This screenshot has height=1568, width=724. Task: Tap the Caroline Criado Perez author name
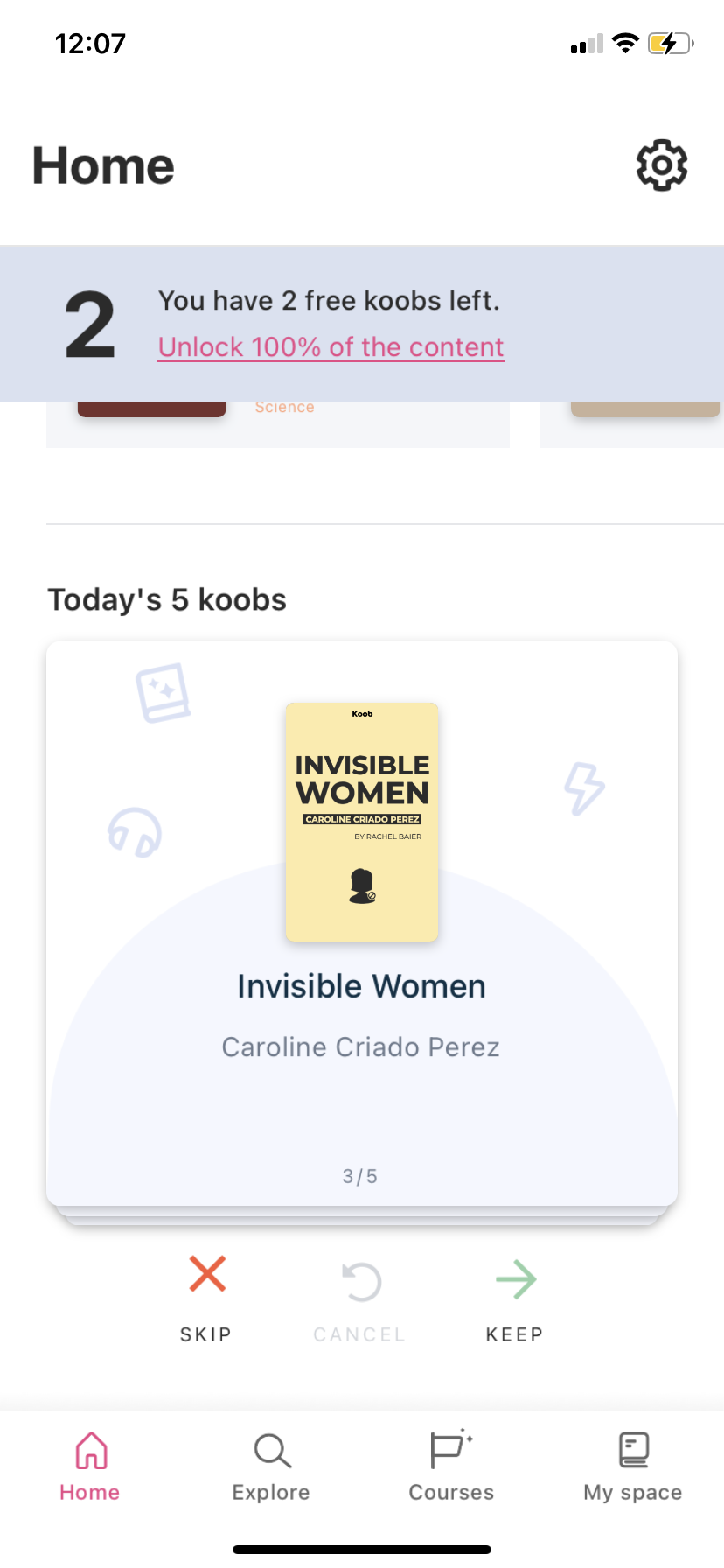[x=360, y=1046]
